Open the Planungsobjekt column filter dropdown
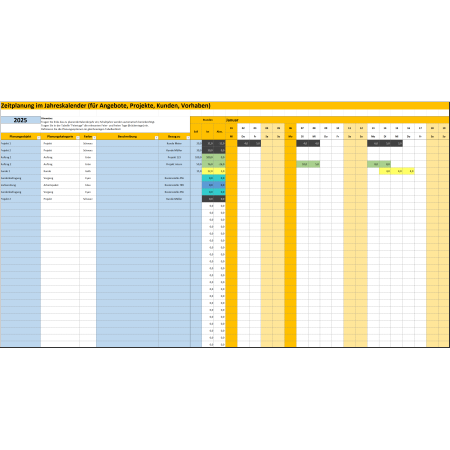This screenshot has height=450, width=450. point(38,137)
